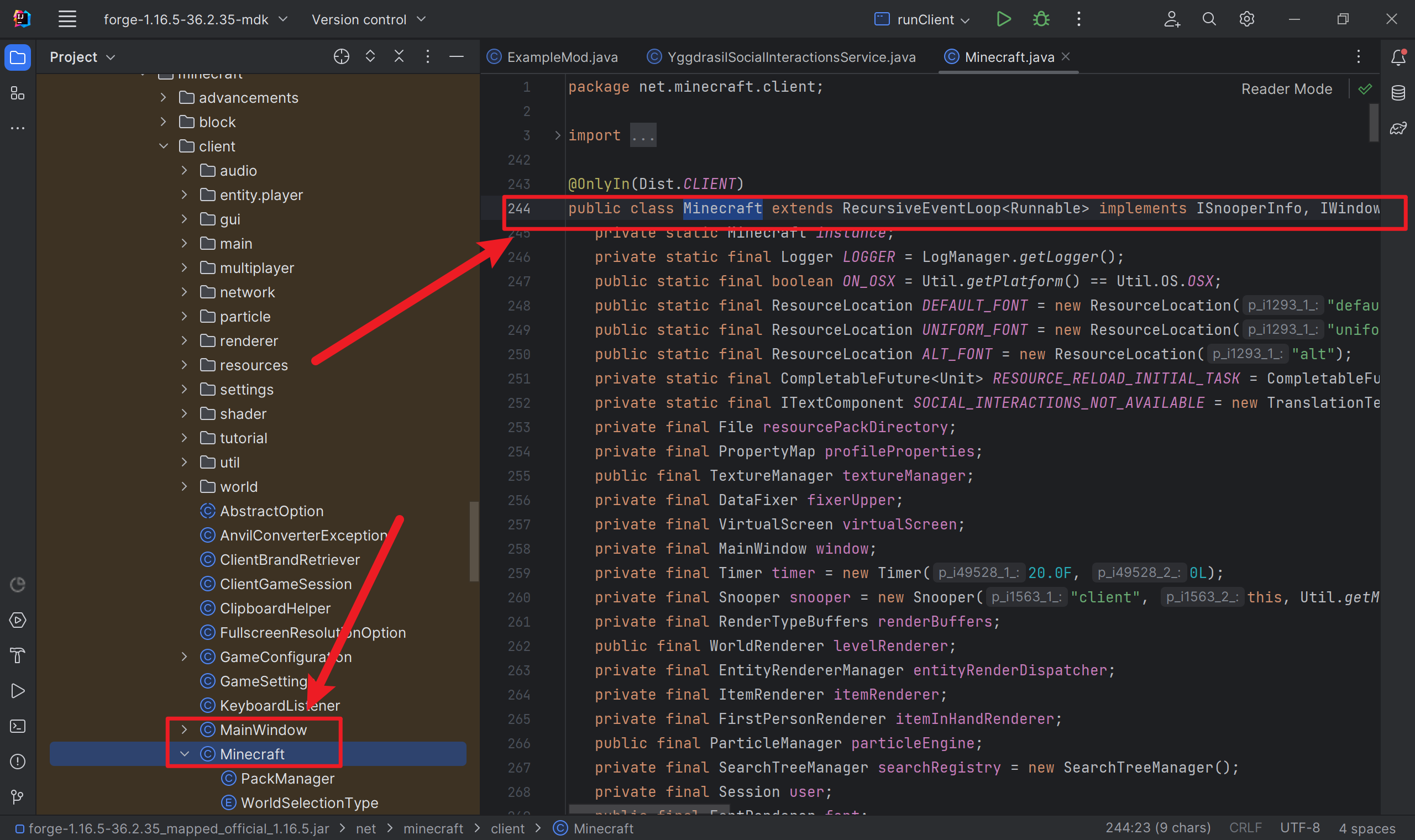
Task: Switch to ExampleMod.java tab
Action: point(555,57)
